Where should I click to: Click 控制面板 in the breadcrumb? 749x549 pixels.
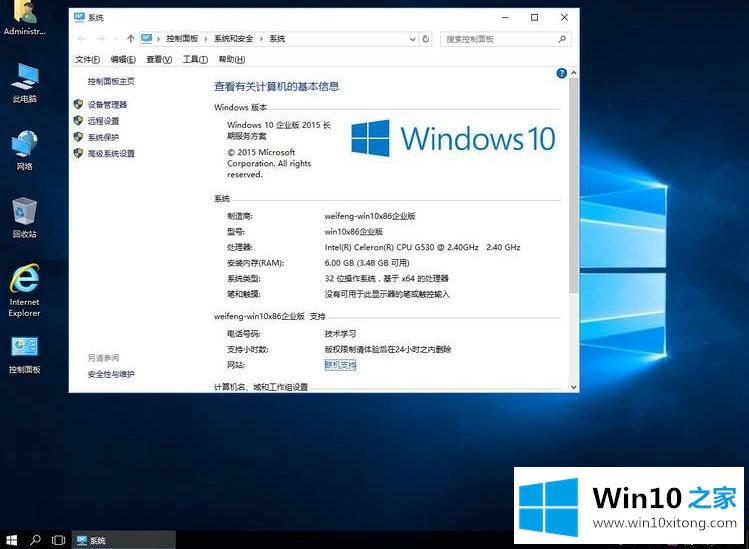182,39
